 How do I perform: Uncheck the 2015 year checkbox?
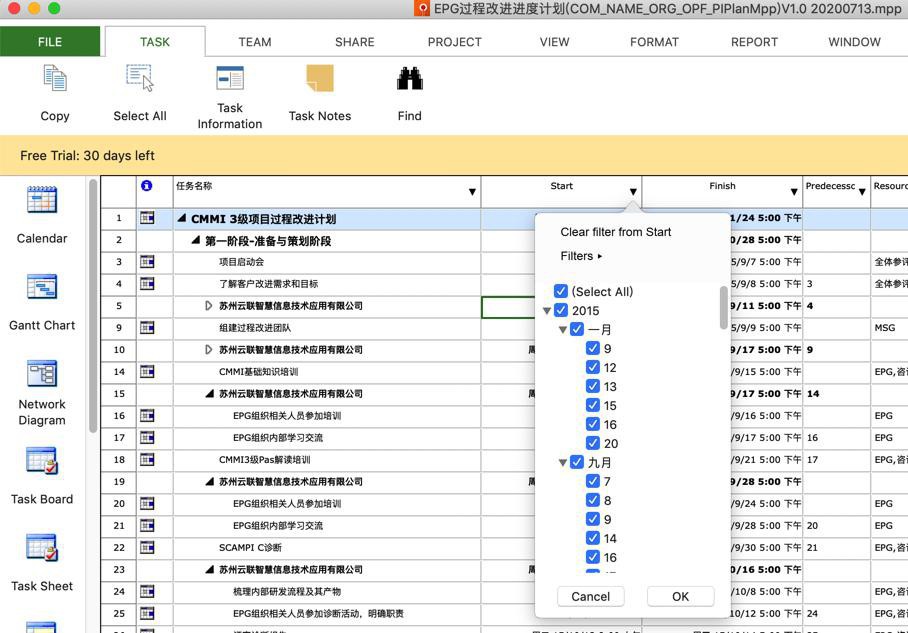pos(561,310)
